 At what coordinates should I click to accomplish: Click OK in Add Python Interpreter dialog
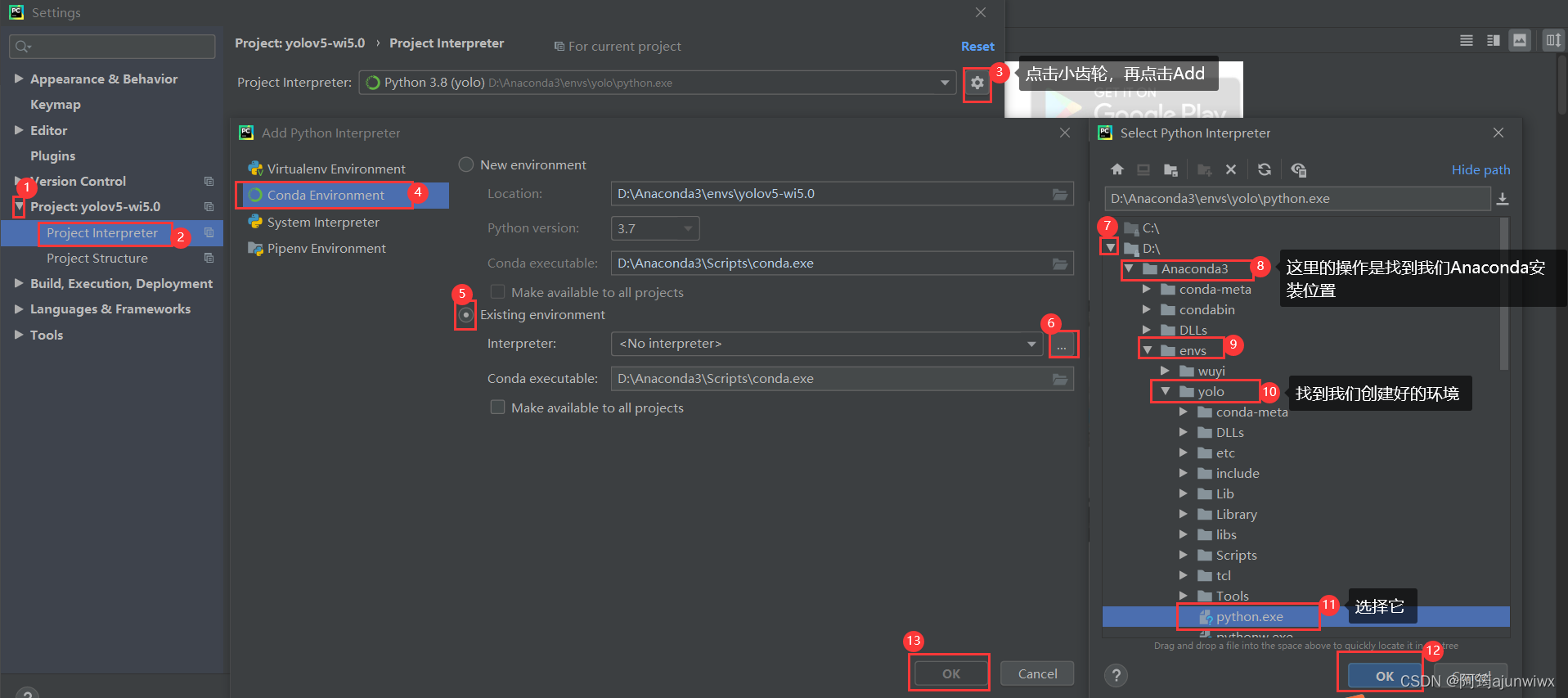(x=951, y=674)
